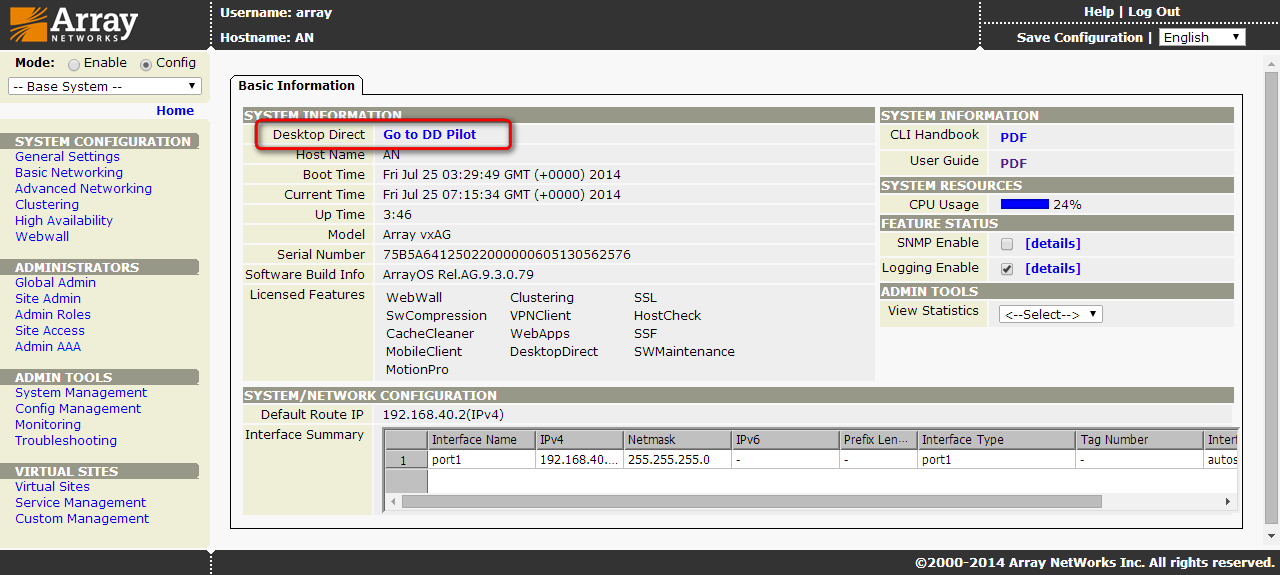Toggle the SNMP Enable checkbox
Screen dimensions: 1280x575
click(1007, 244)
